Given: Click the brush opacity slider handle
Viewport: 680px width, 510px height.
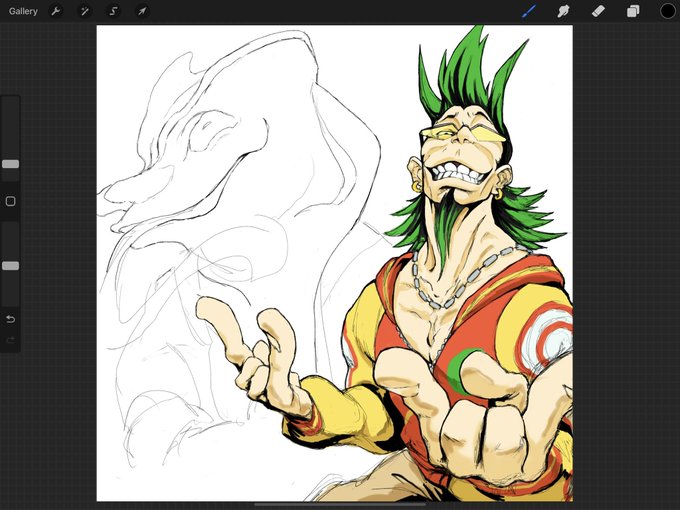Looking at the screenshot, I should point(10,266).
